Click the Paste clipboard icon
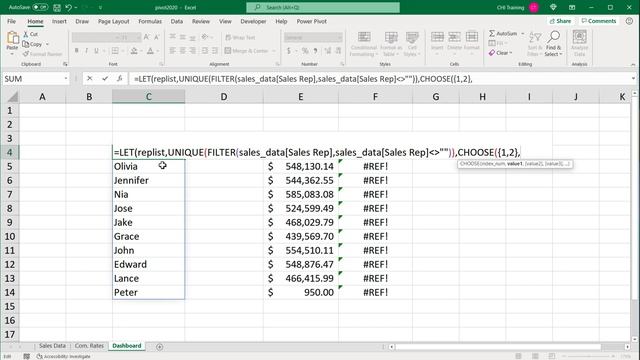 [12, 38]
